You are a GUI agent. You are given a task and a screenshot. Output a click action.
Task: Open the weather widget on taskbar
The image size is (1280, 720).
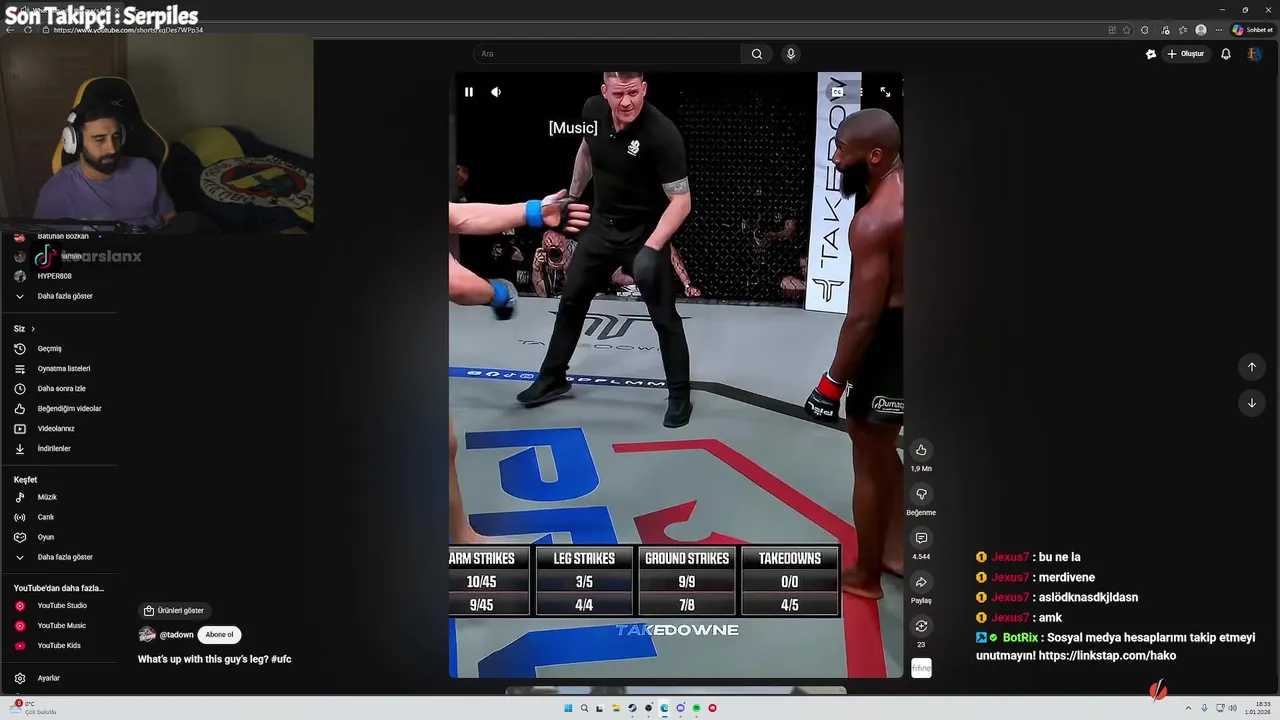point(34,707)
